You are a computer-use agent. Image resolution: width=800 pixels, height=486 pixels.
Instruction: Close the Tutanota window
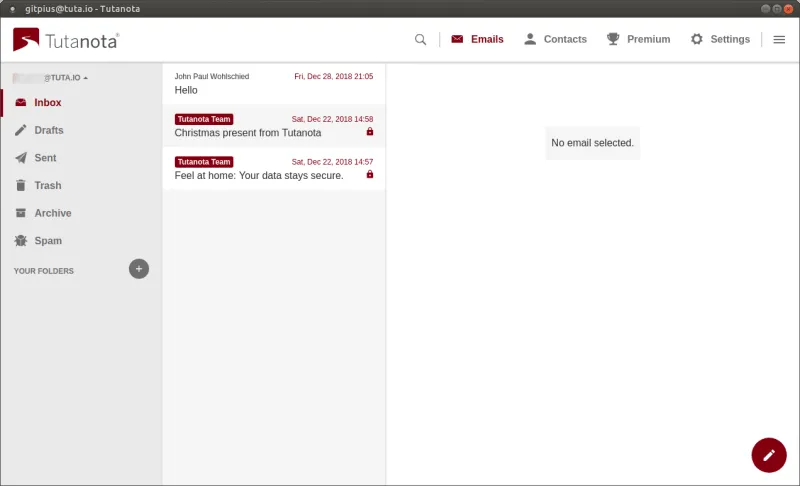pyautogui.click(x=788, y=8)
